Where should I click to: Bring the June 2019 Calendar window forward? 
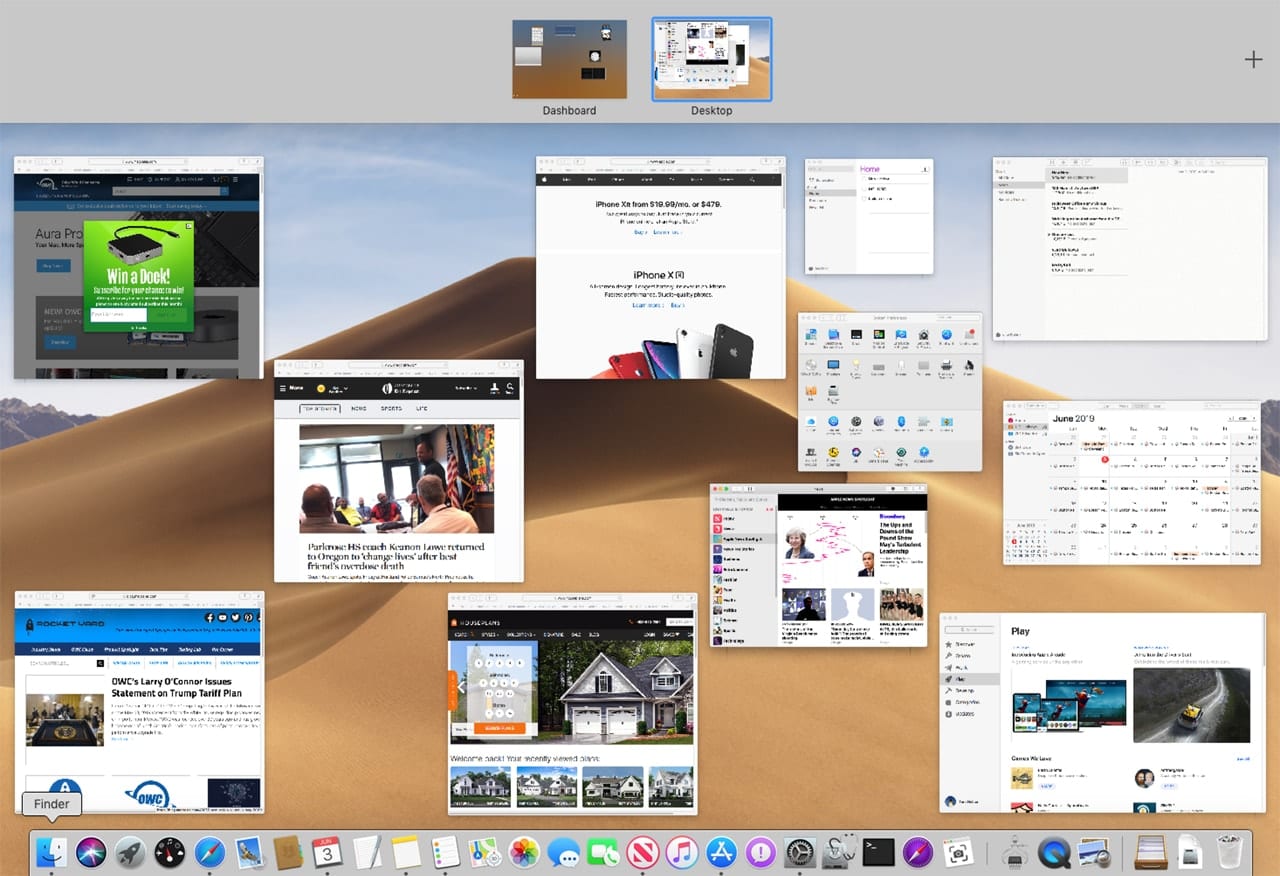(x=1131, y=482)
